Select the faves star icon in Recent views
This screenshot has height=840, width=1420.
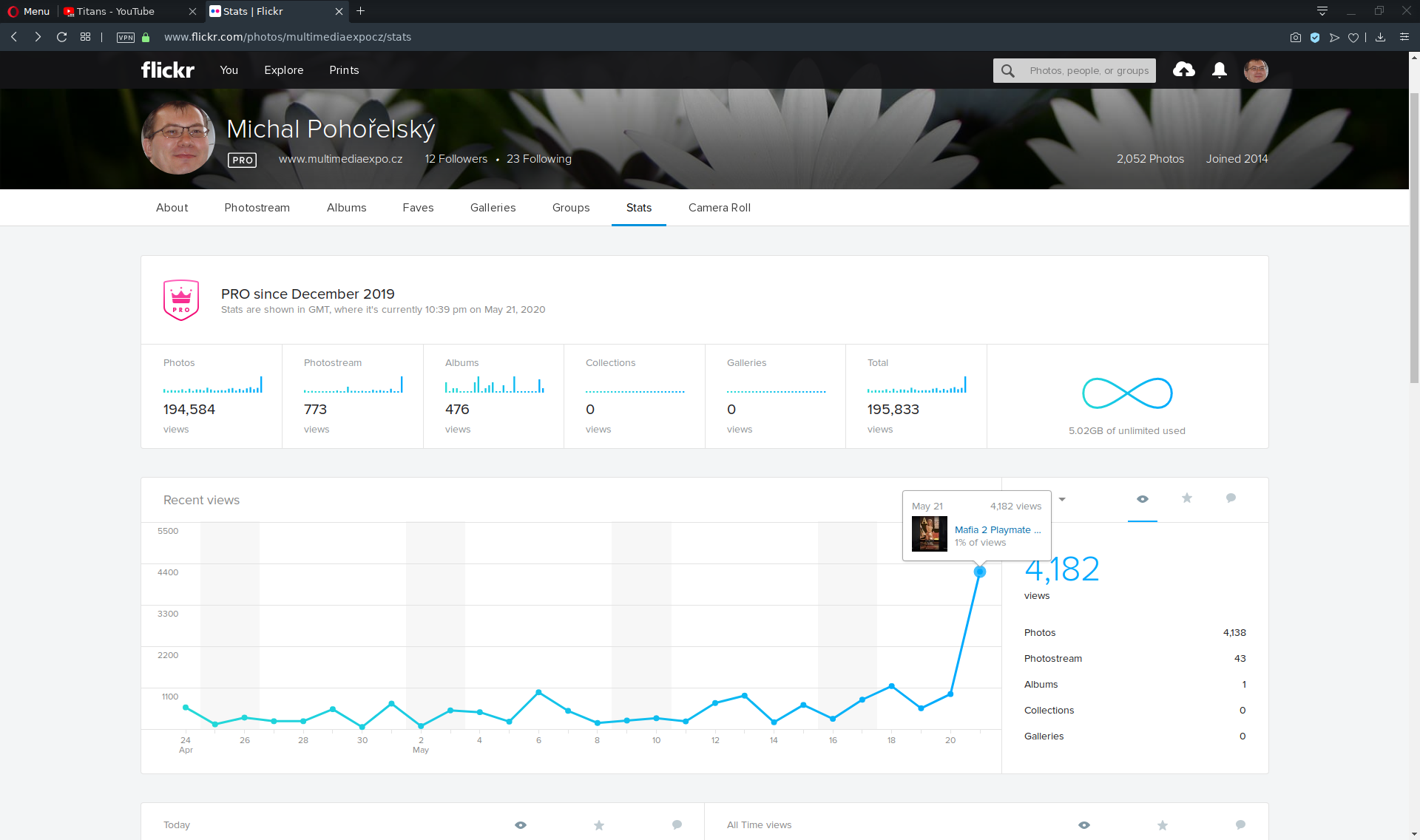[x=1187, y=498]
